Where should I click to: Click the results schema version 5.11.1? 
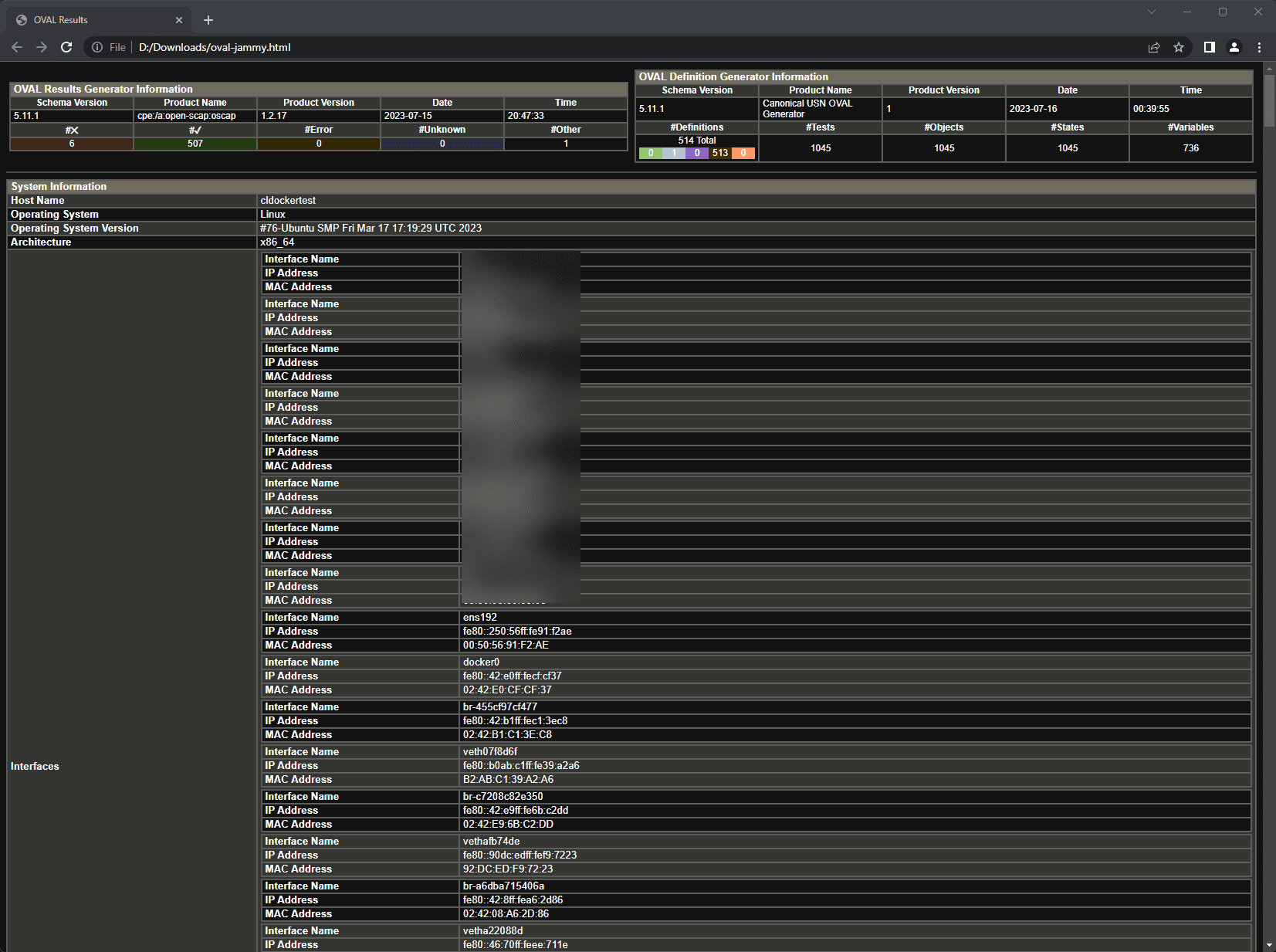(26, 116)
